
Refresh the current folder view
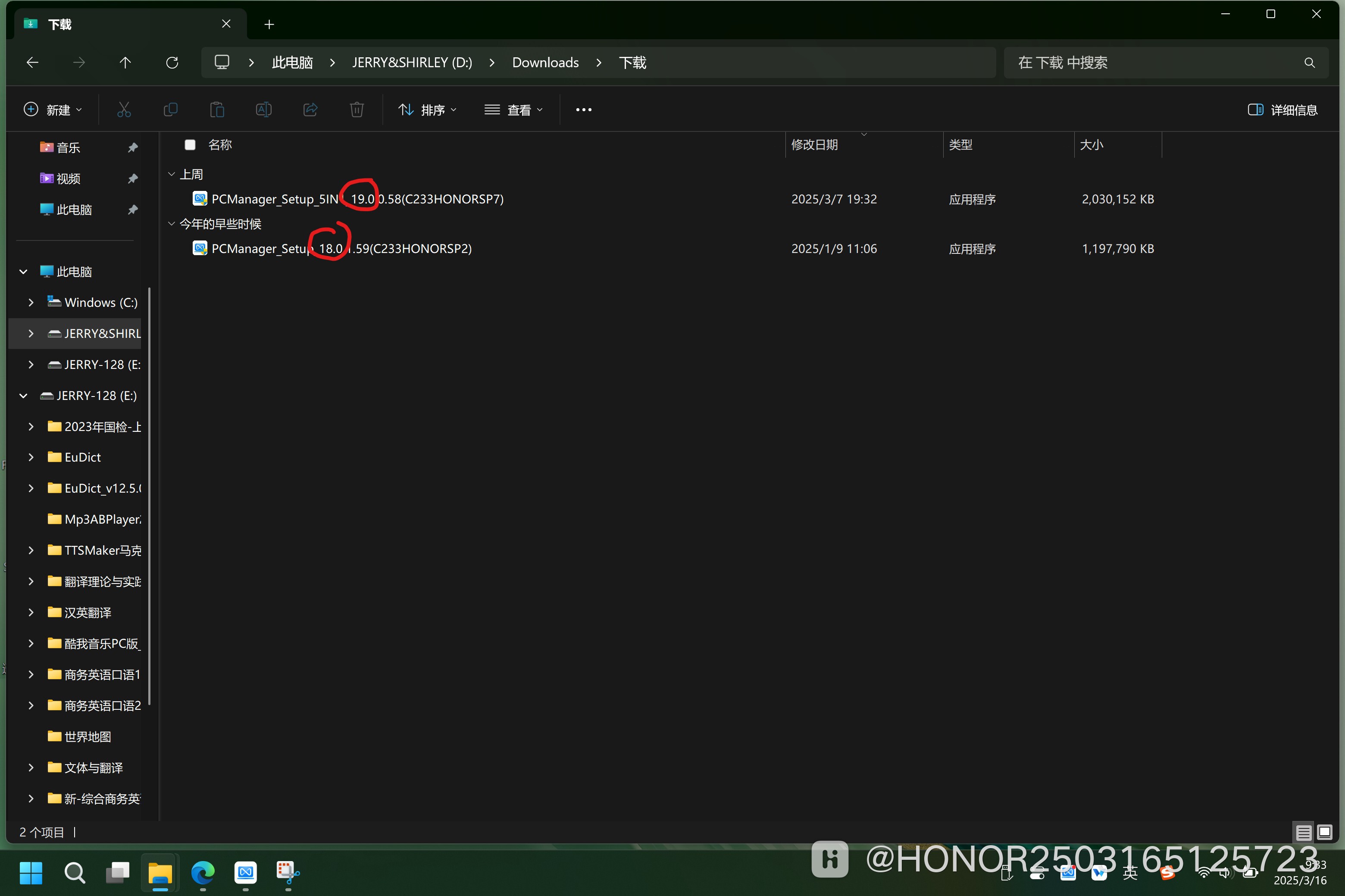(x=172, y=62)
